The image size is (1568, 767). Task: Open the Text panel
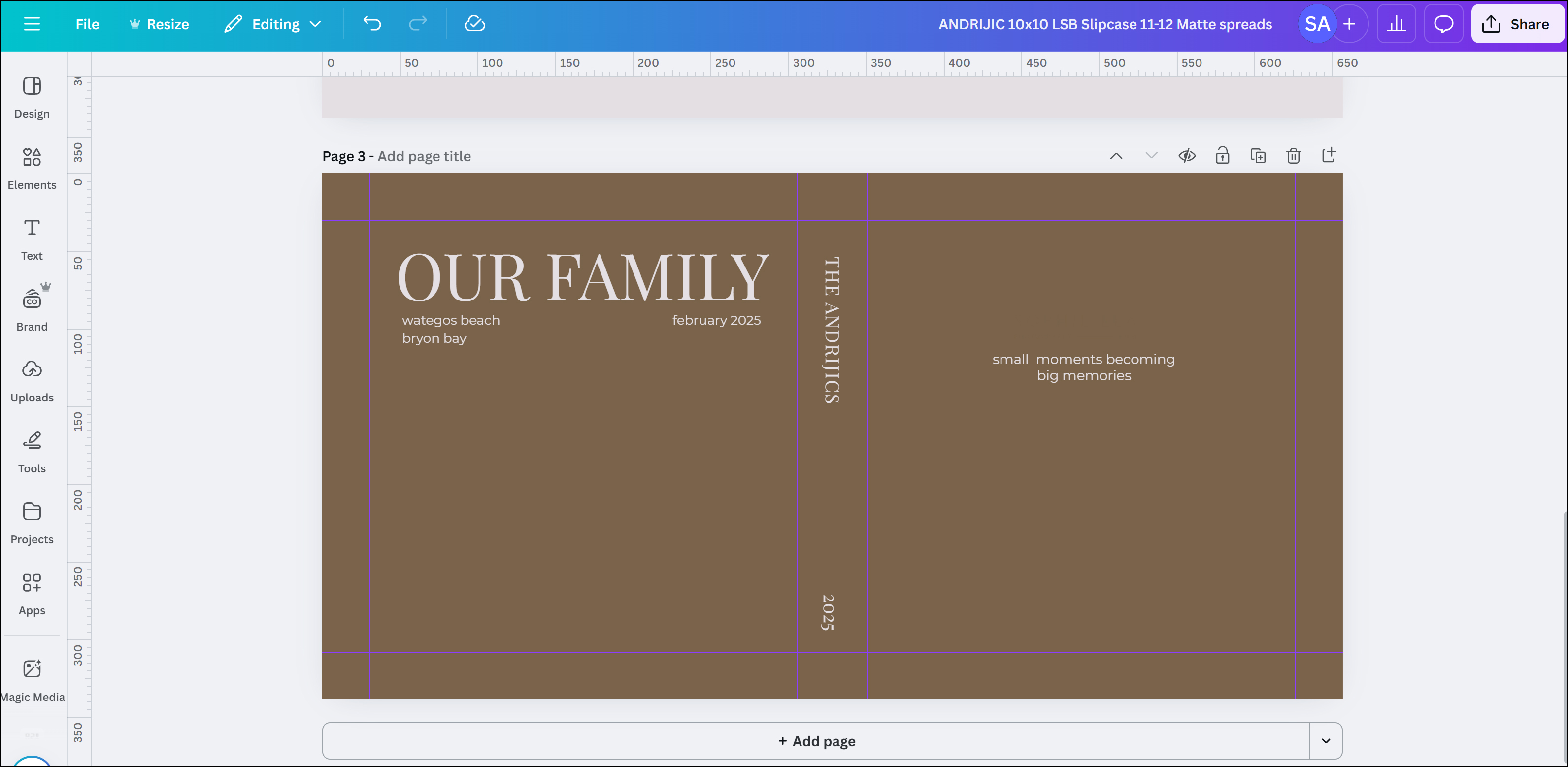click(32, 240)
